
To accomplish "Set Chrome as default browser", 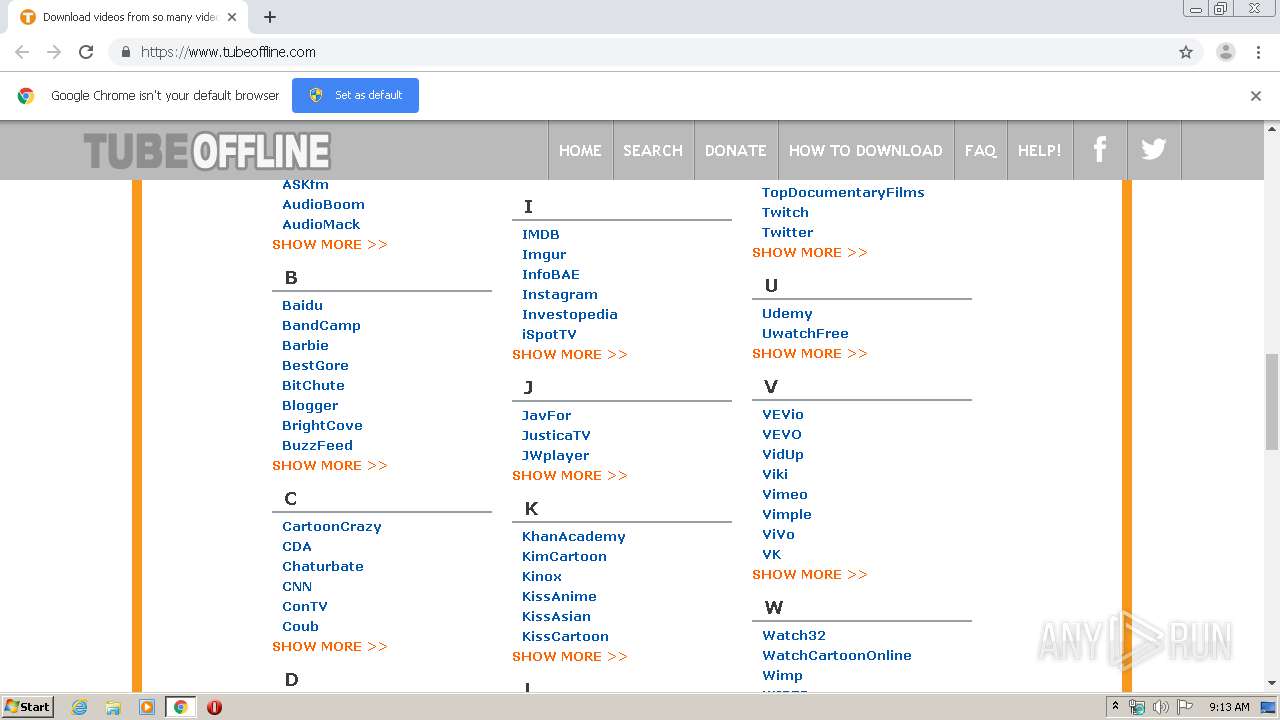I will (355, 95).
